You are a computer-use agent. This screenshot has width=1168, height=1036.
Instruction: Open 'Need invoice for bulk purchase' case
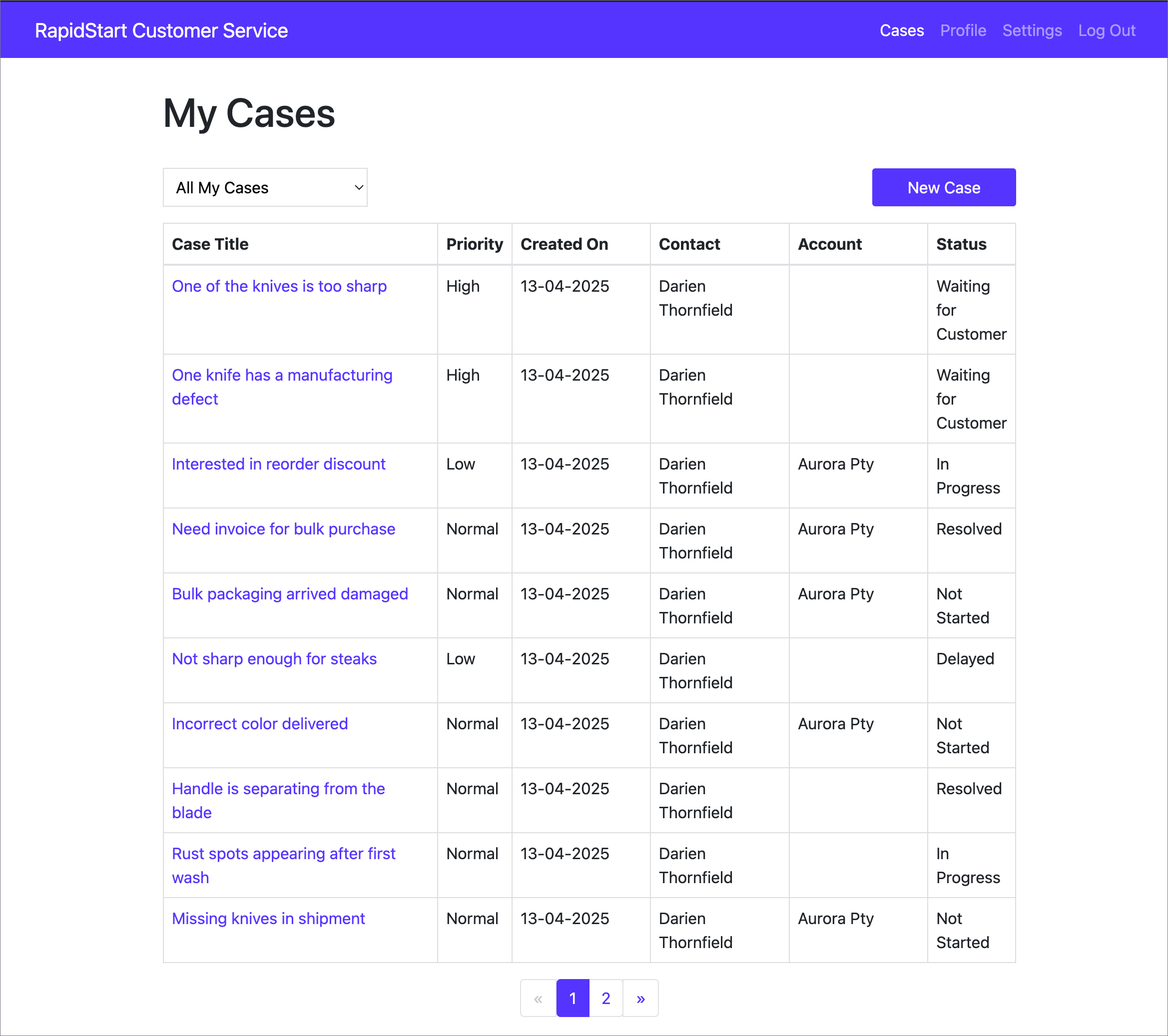(283, 528)
